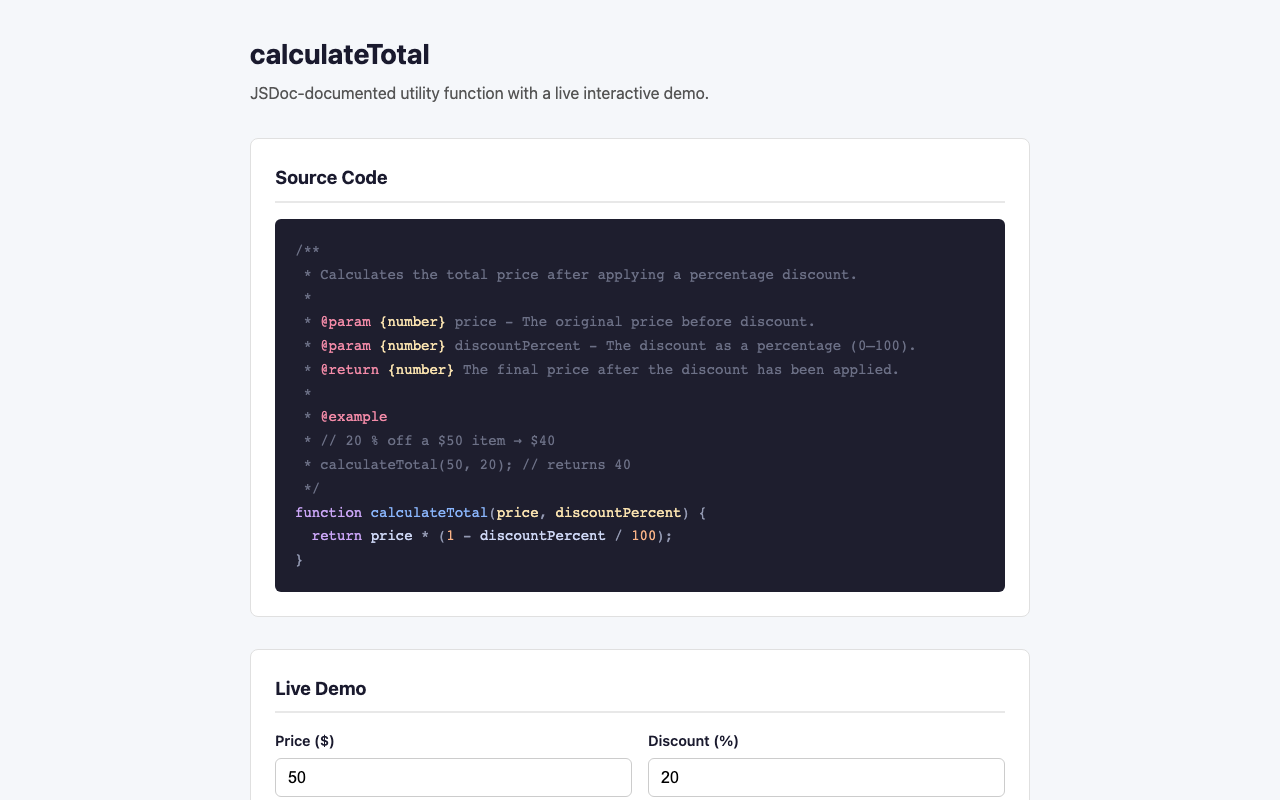Focus the Discount (%) input field
1280x800 pixels.
[826, 777]
